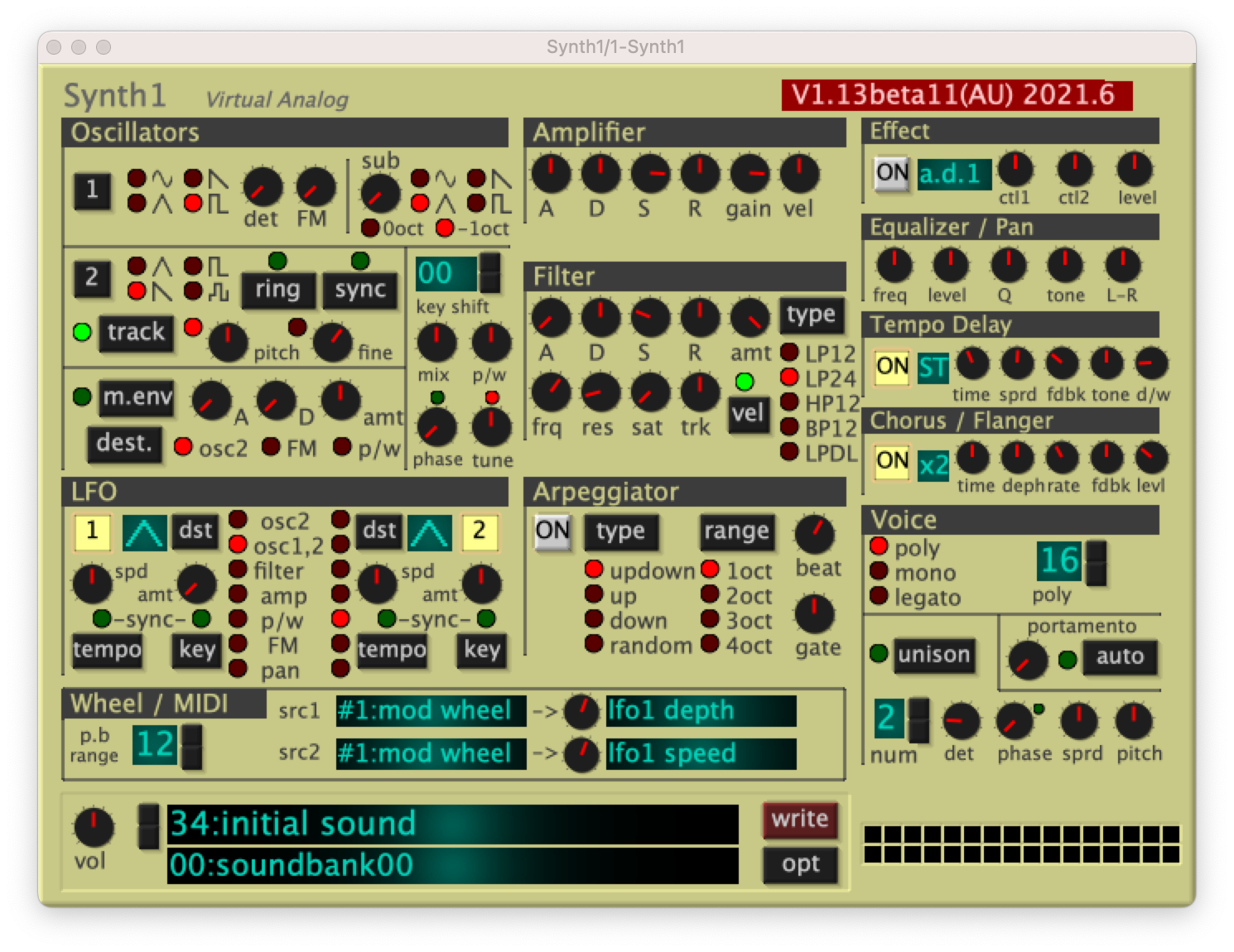Screen dimensions: 1234x952
Task: Select LFO 1 triangle waveform icon
Action: coord(145,532)
